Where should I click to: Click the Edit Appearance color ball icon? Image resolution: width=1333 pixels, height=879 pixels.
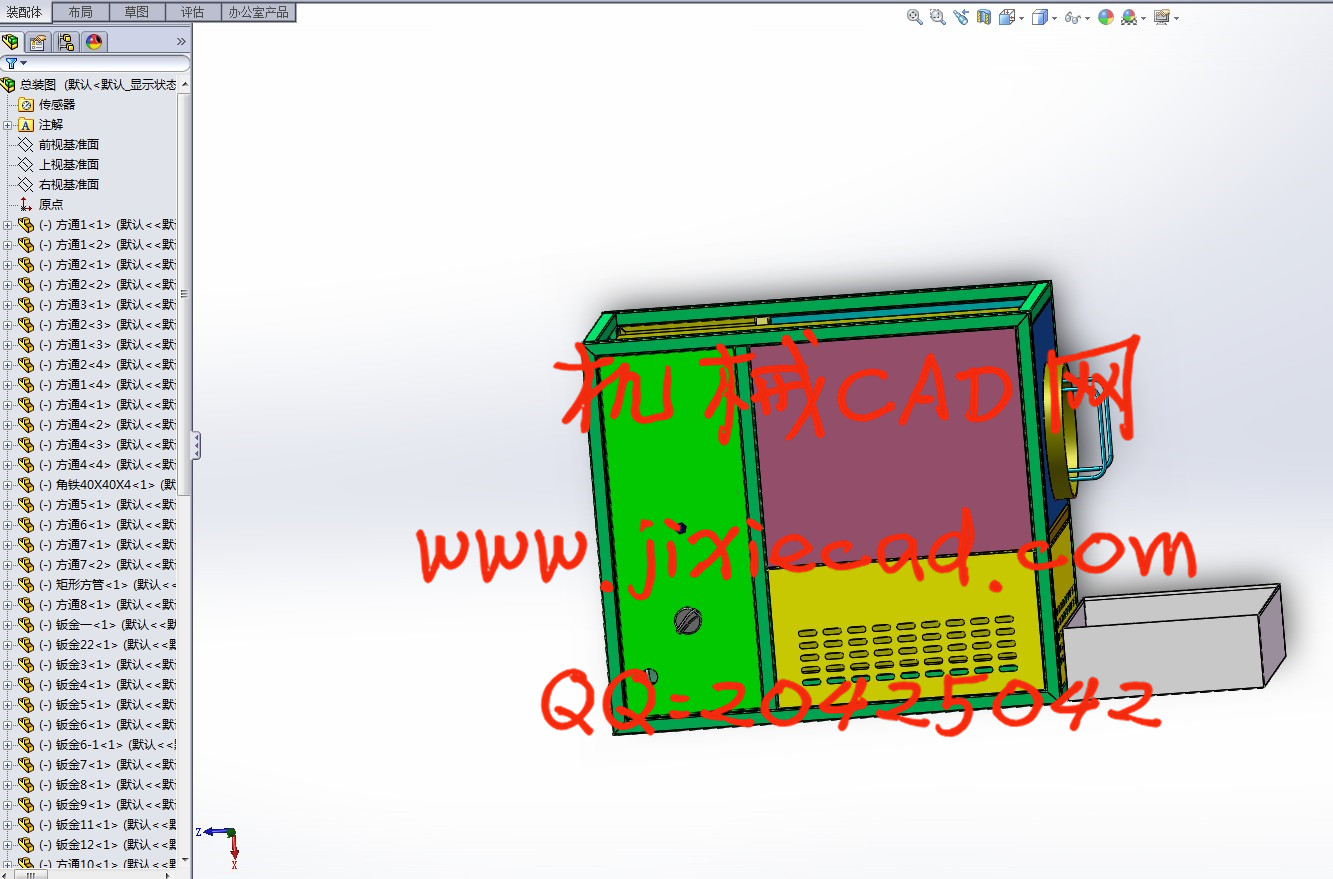(x=1105, y=17)
